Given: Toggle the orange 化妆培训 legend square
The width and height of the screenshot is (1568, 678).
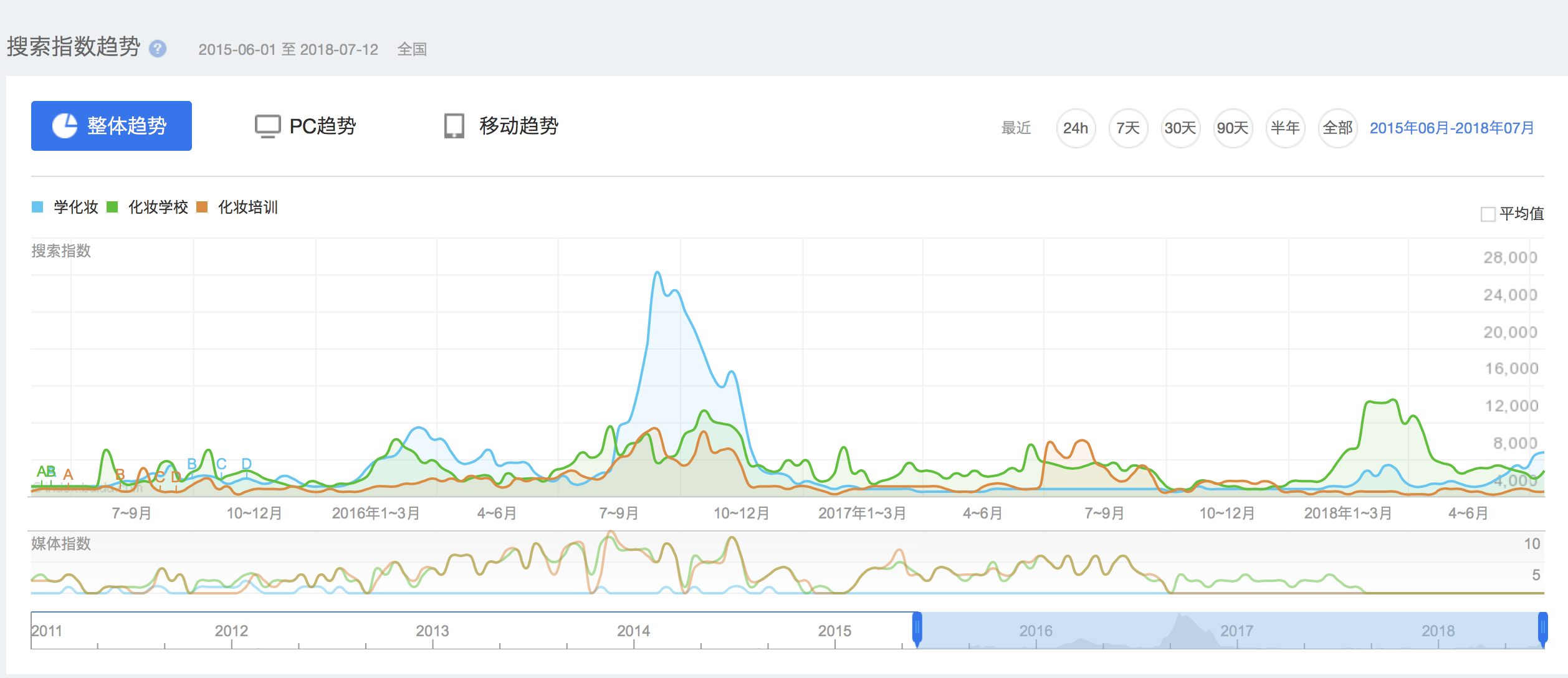Looking at the screenshot, I should coord(202,207).
